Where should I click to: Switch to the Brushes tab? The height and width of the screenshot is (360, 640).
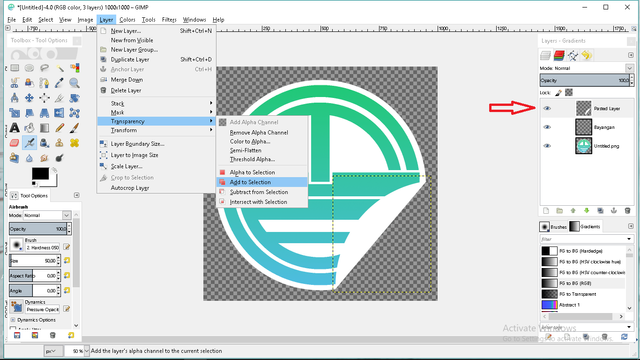click(x=553, y=227)
